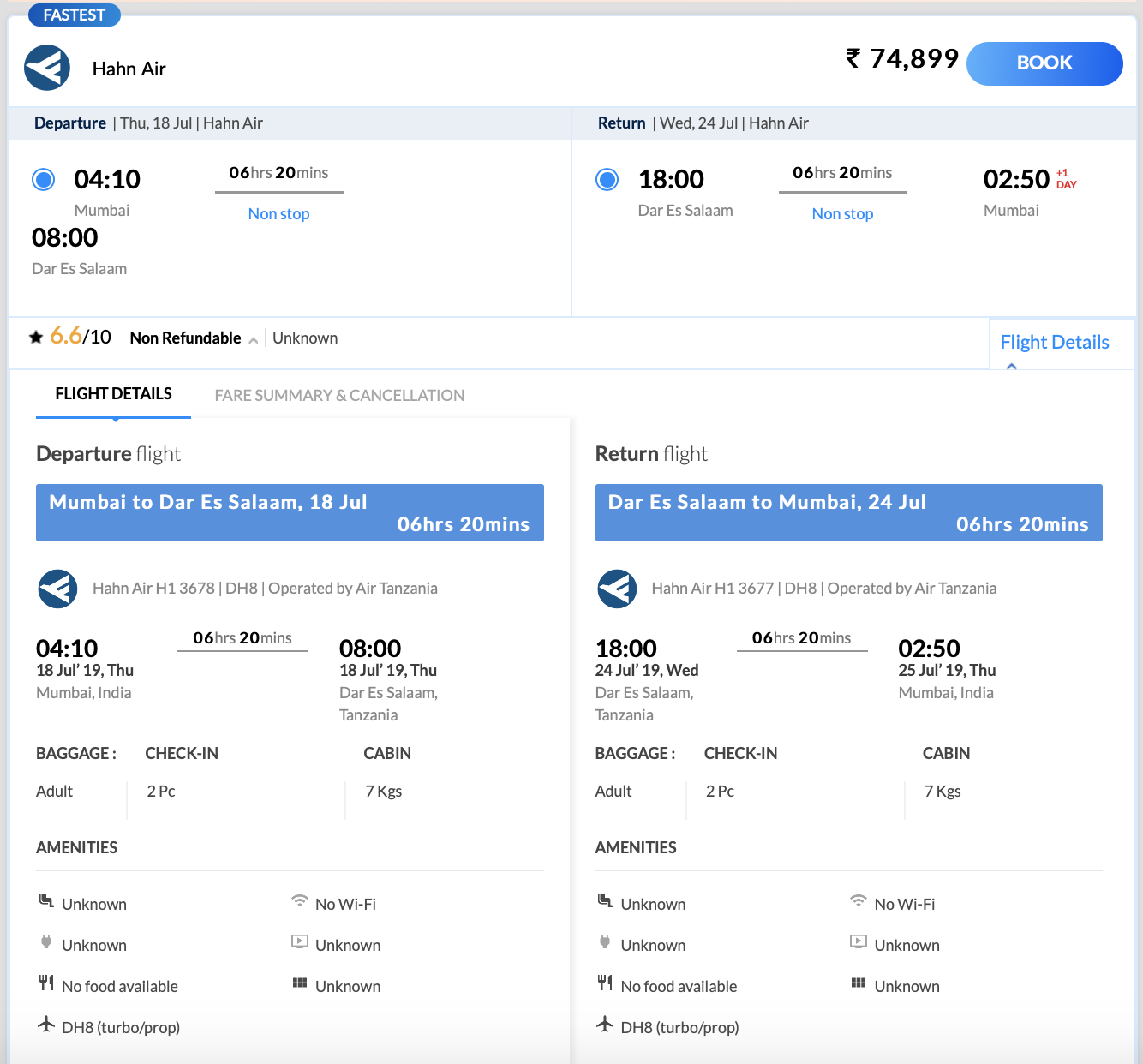Click the star rating icon next to 6.6/10
This screenshot has width=1143, height=1064.
(36, 338)
